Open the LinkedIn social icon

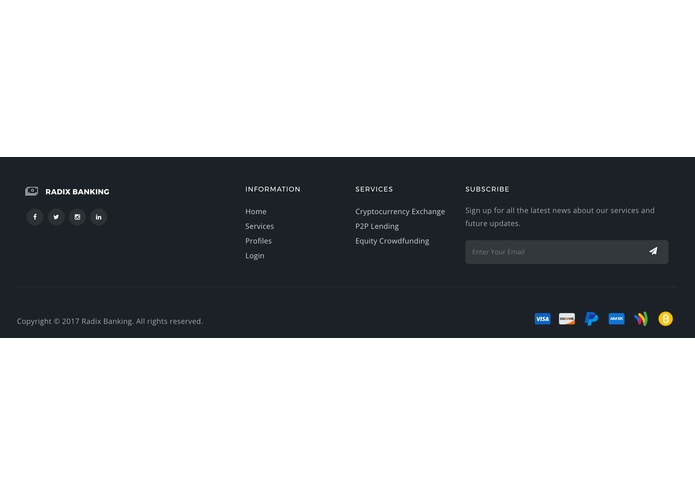coord(98,217)
